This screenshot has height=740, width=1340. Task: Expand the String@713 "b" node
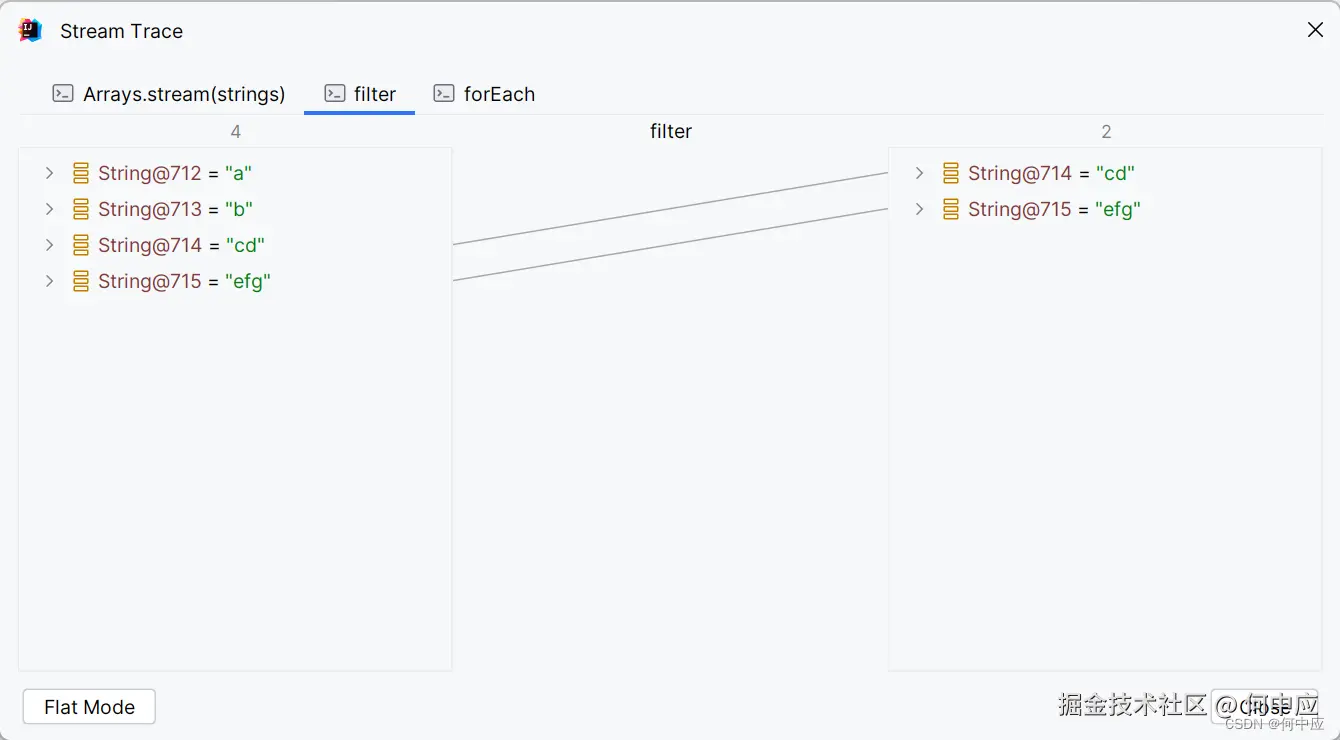(x=49, y=210)
